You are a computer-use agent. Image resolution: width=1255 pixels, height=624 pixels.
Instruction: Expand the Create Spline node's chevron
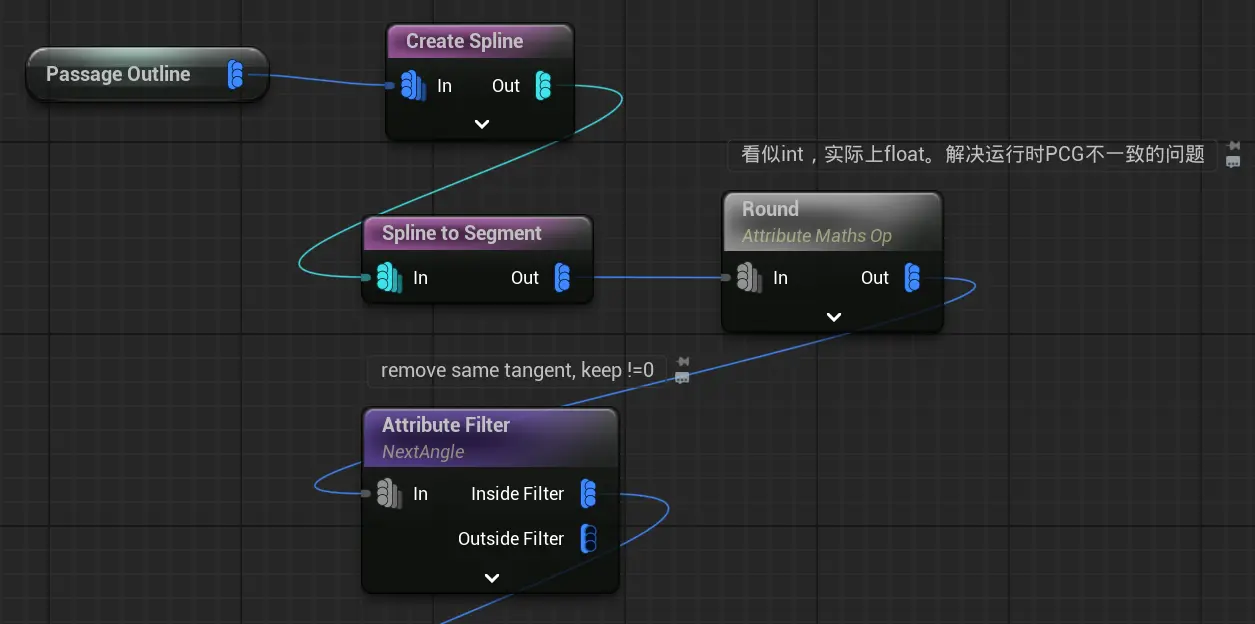pyautogui.click(x=481, y=124)
